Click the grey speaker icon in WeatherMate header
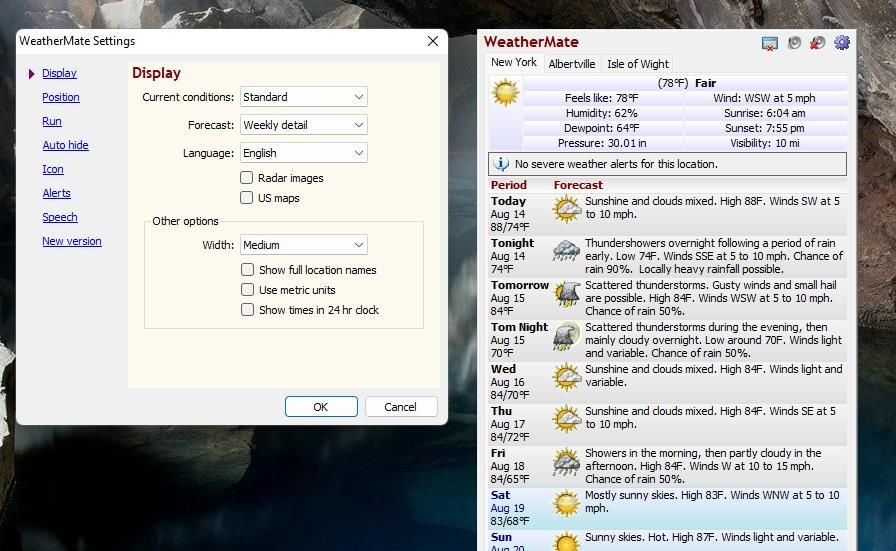The height and width of the screenshot is (551, 896). [x=794, y=43]
